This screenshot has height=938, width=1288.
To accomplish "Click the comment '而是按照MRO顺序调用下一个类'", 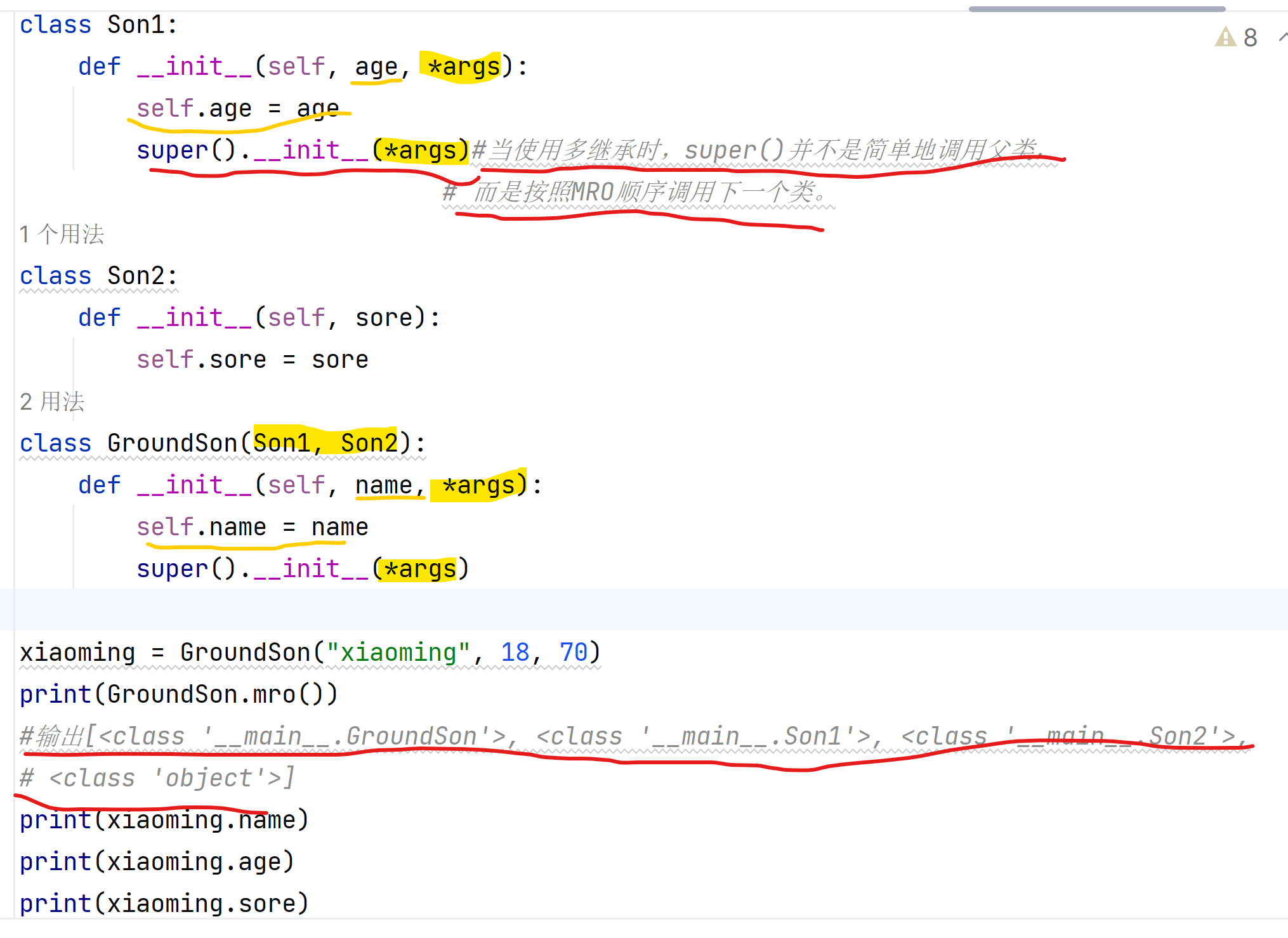I will click(x=645, y=192).
